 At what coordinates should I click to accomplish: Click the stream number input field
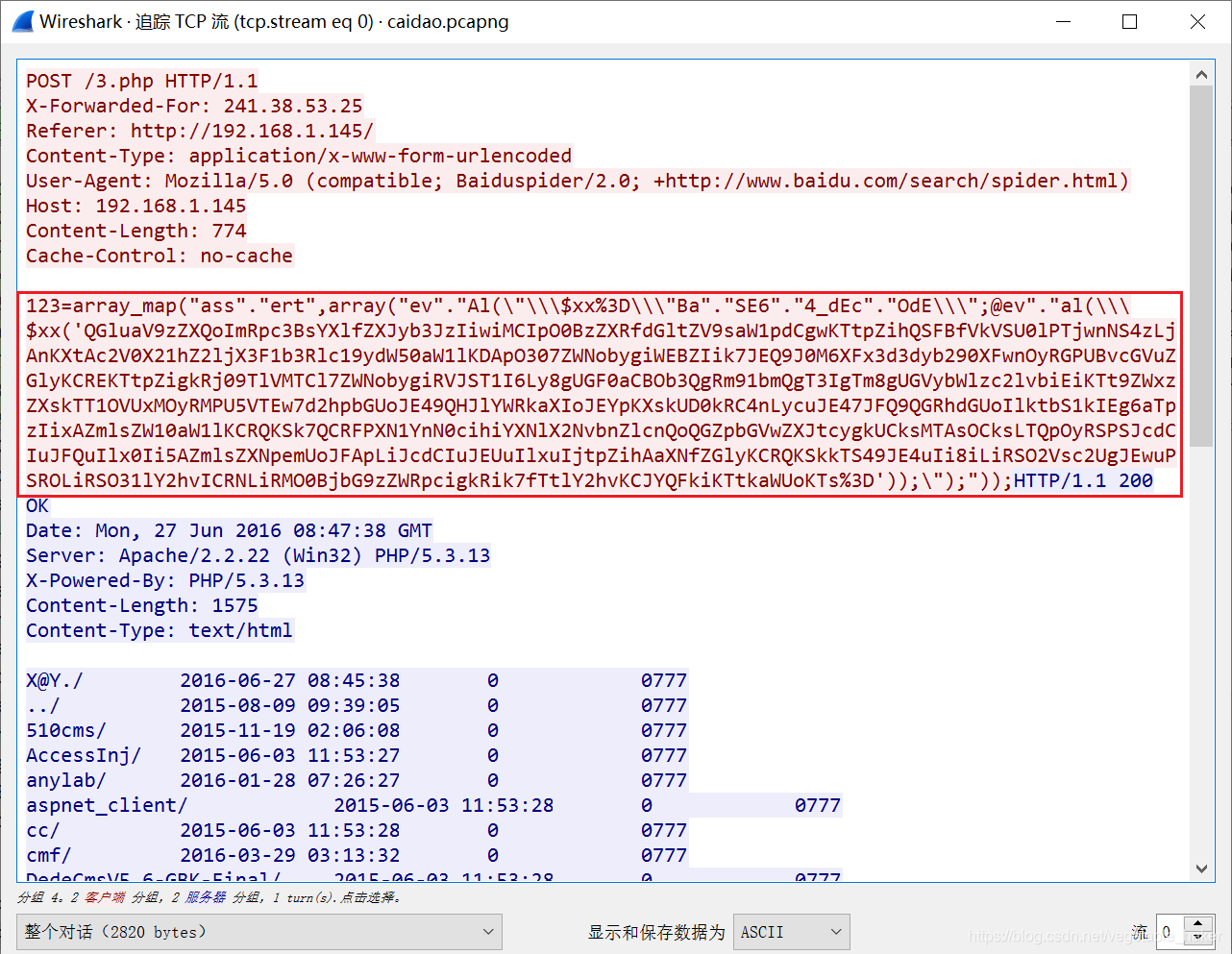pyautogui.click(x=1170, y=932)
